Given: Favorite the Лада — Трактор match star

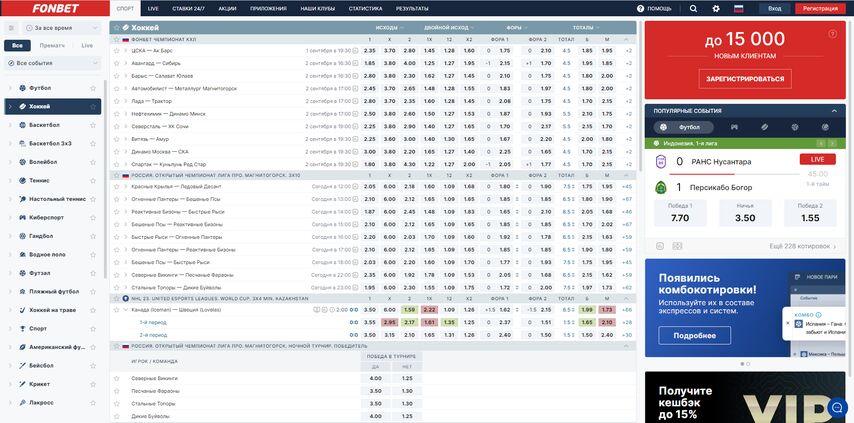Looking at the screenshot, I should 116,101.
